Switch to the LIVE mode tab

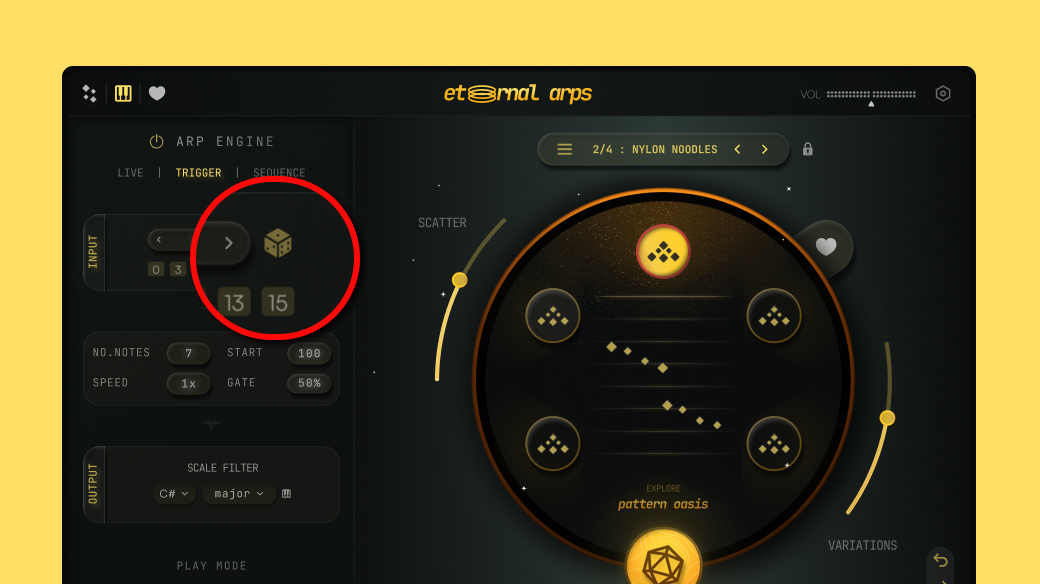coord(130,173)
